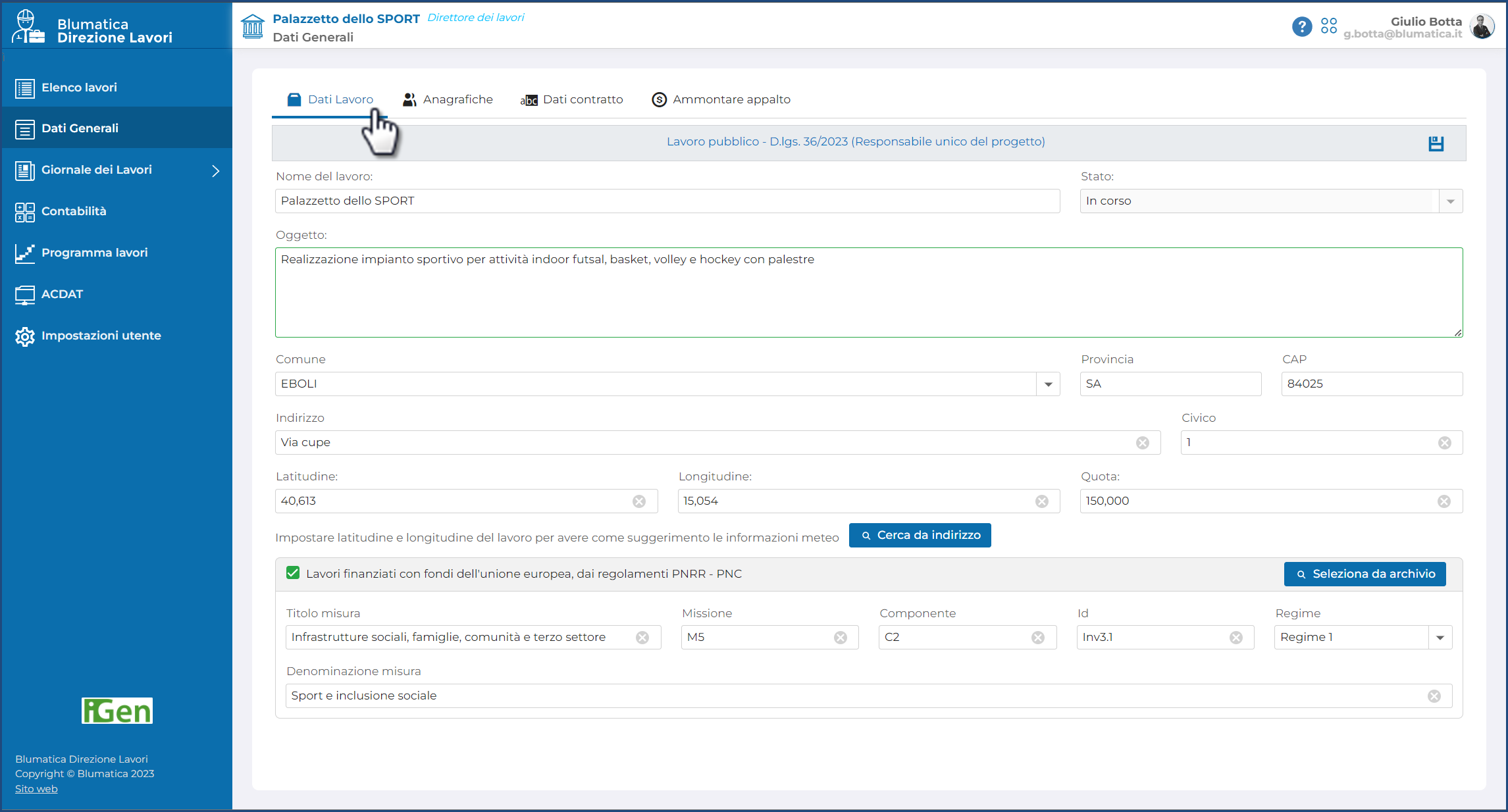Open Programma lavori in sidebar
Viewport: 1508px width, 812px height.
coord(94,253)
